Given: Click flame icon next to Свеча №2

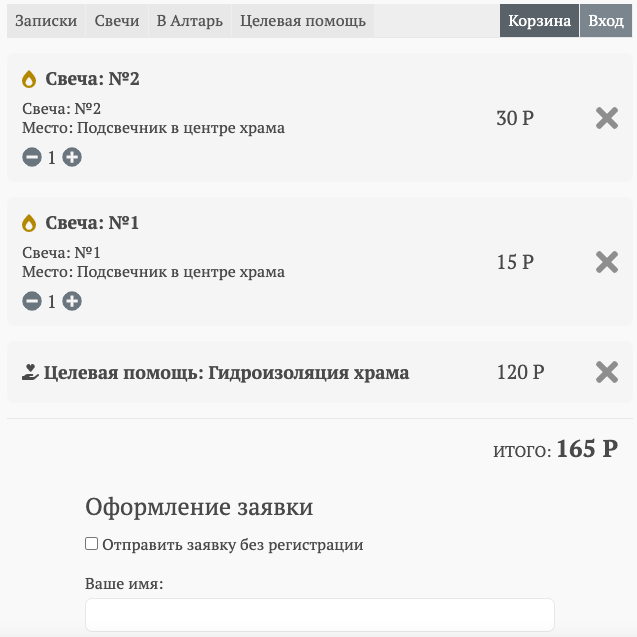Looking at the screenshot, I should (x=30, y=79).
